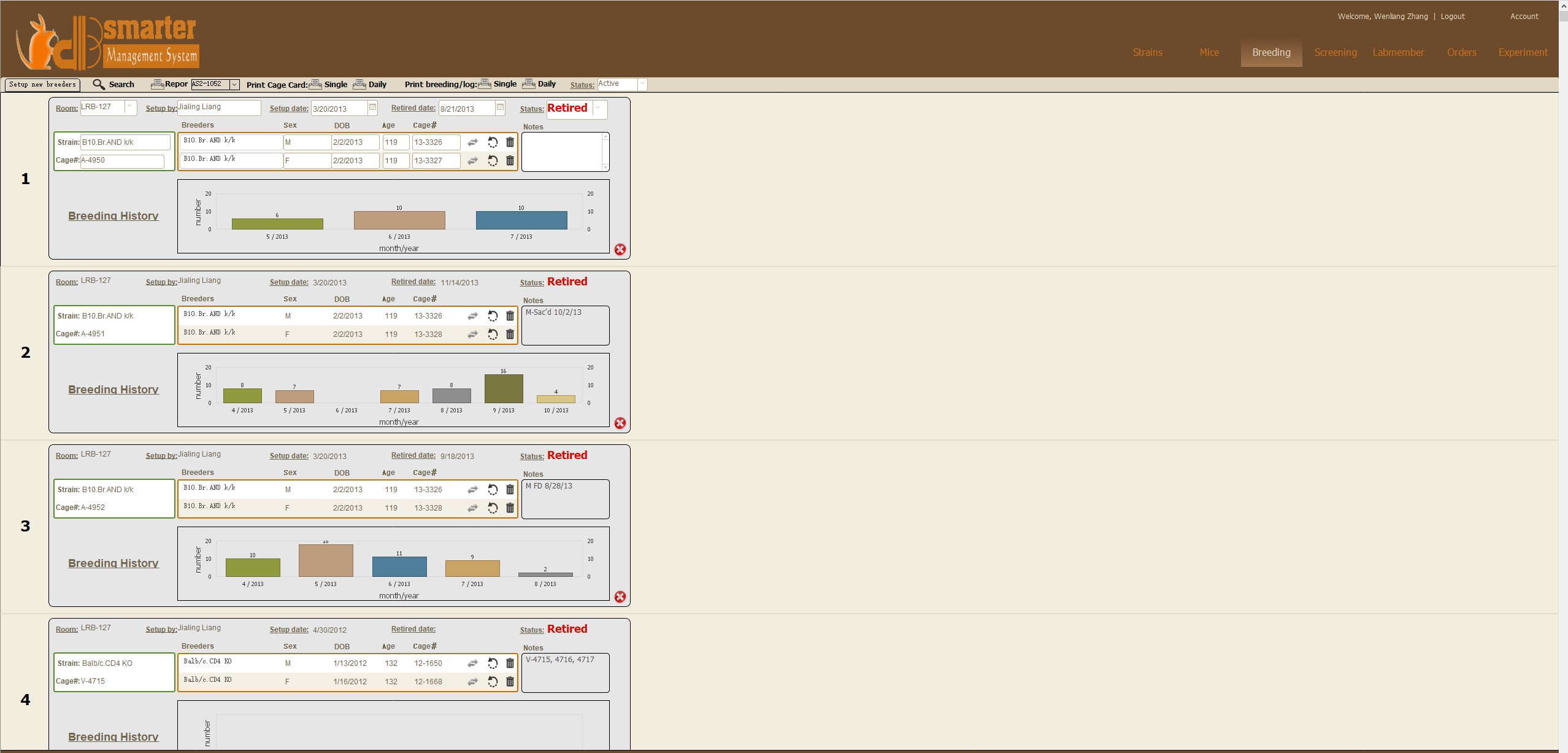Print daily breeding log printer icon
Viewport: 1568px width, 753px height.
tap(529, 84)
